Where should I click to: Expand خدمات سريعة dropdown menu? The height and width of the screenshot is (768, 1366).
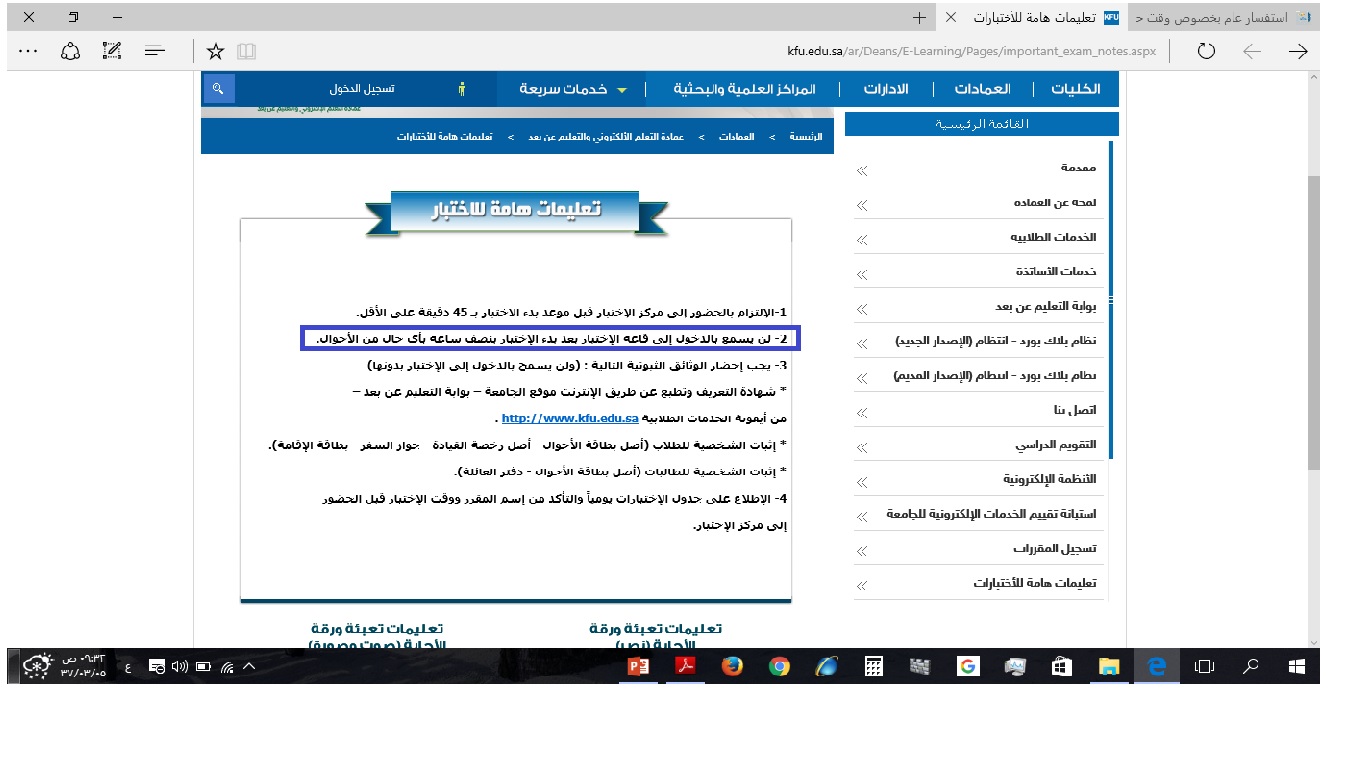572,89
